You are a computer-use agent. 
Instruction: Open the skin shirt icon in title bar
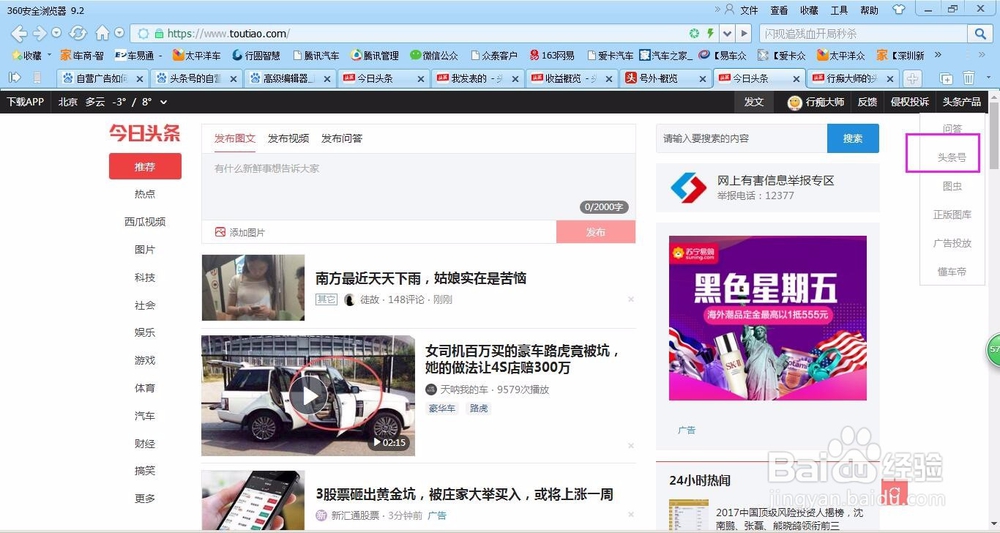(x=898, y=10)
